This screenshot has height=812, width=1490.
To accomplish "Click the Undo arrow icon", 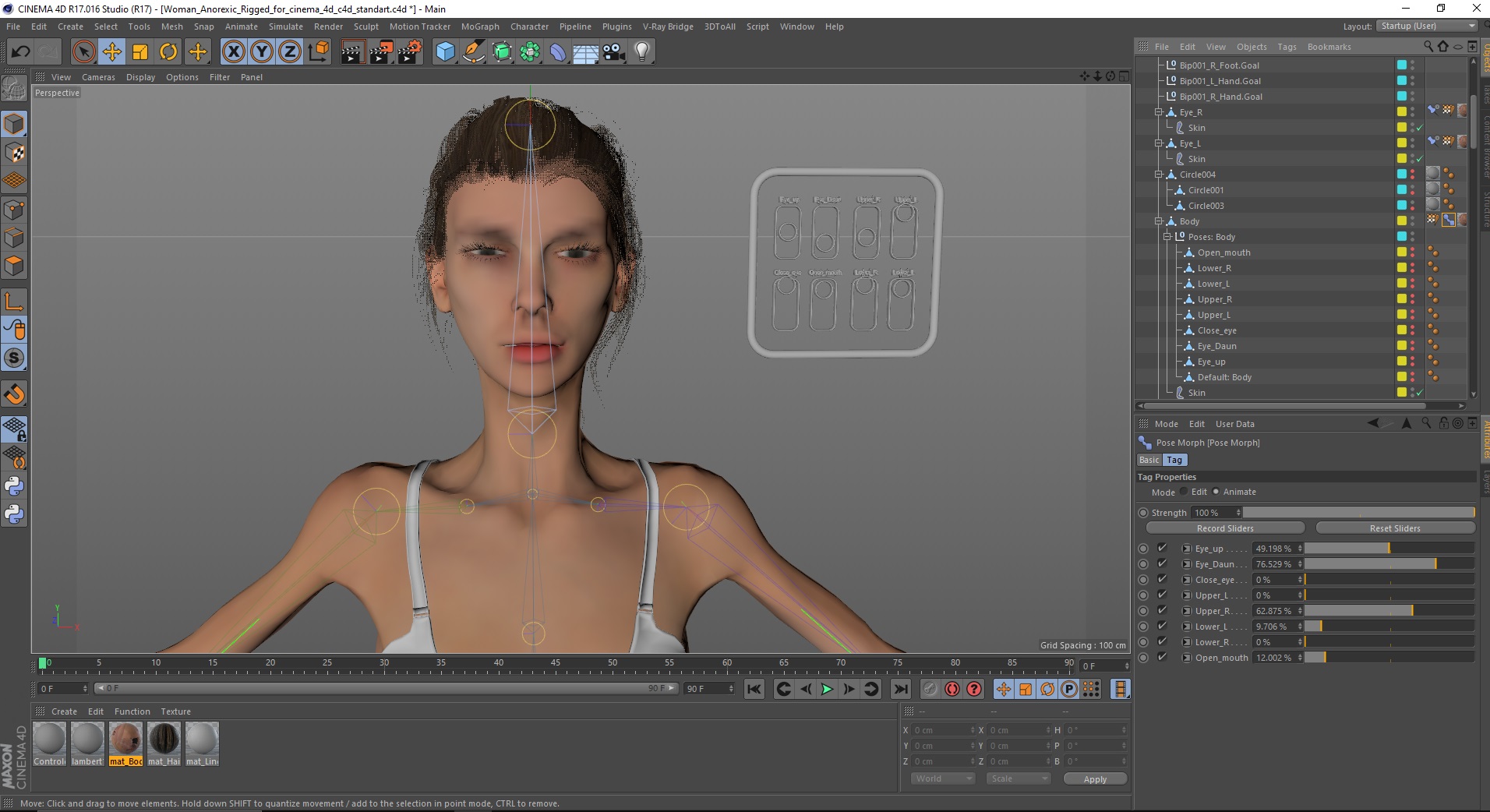I will click(21, 52).
